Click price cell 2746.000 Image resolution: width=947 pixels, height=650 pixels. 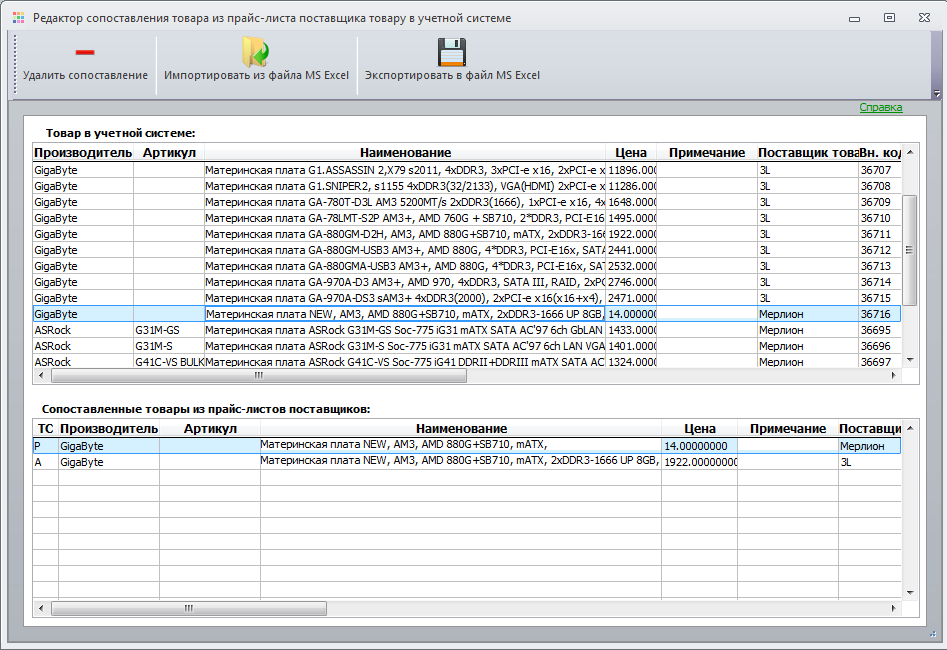[x=631, y=282]
